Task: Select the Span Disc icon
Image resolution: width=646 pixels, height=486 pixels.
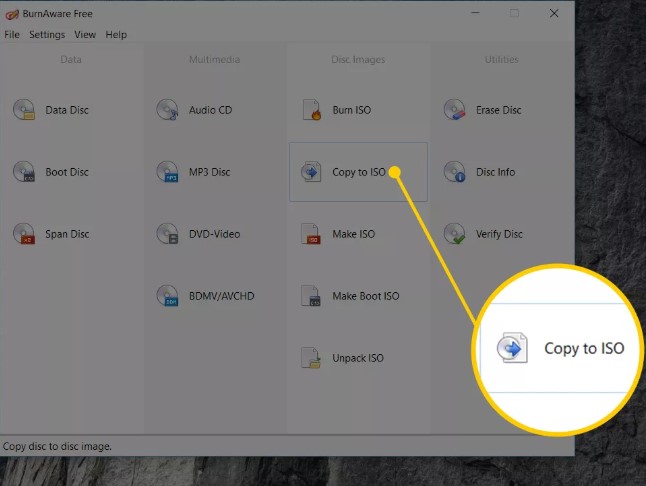Action: [x=24, y=234]
